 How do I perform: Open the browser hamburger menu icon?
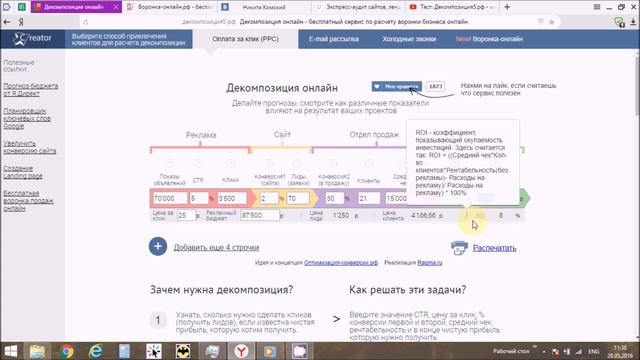click(597, 7)
